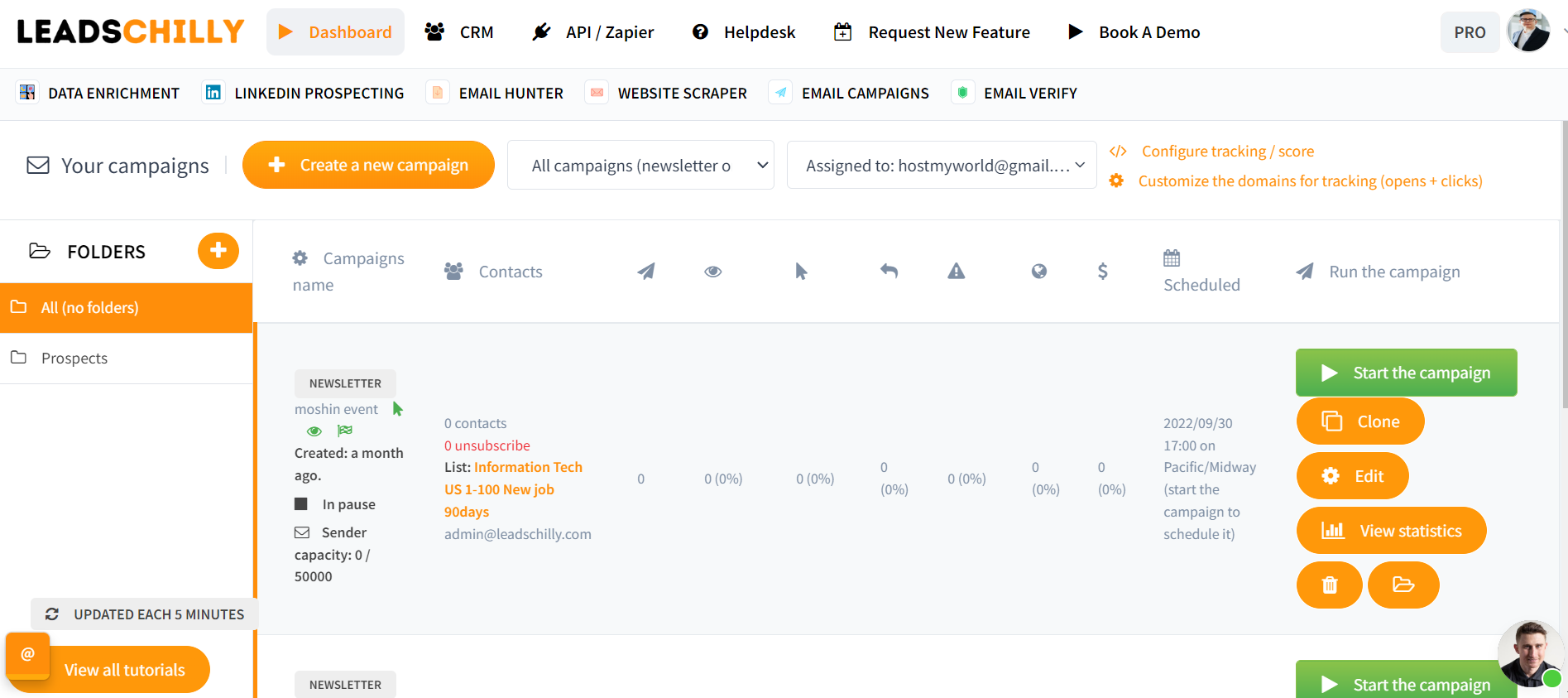Viewport: 1568px width, 698px height.
Task: Click the Contacts column header
Action: 493,272
